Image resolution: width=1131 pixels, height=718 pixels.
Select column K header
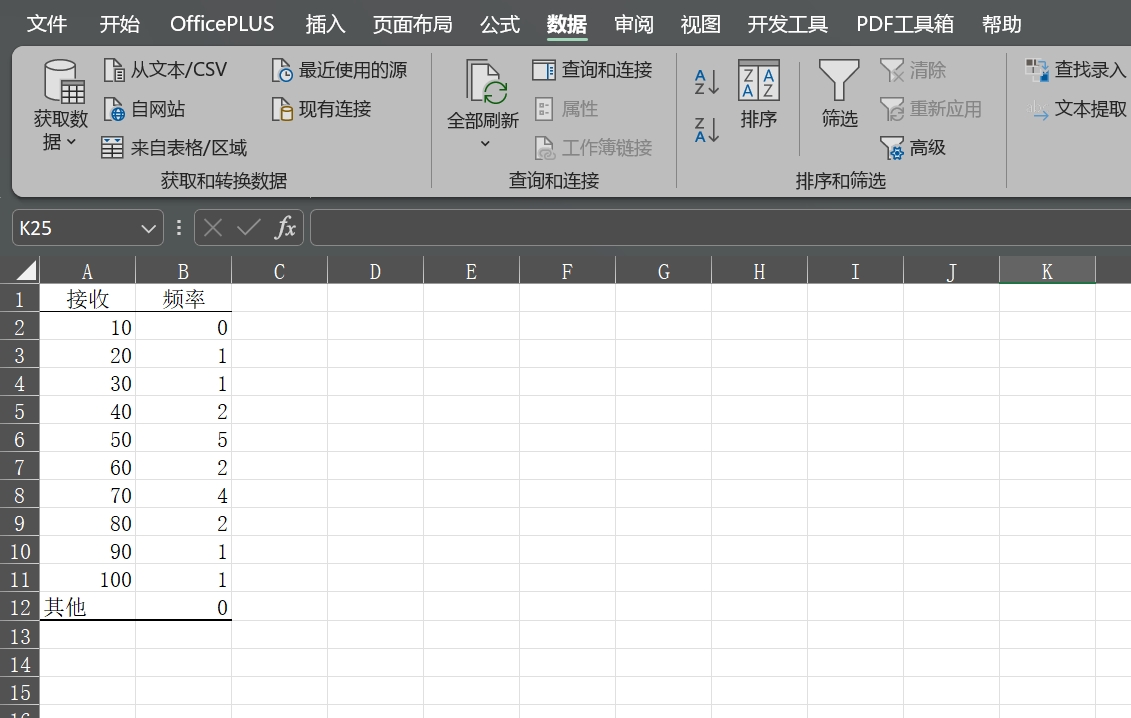(x=1047, y=271)
